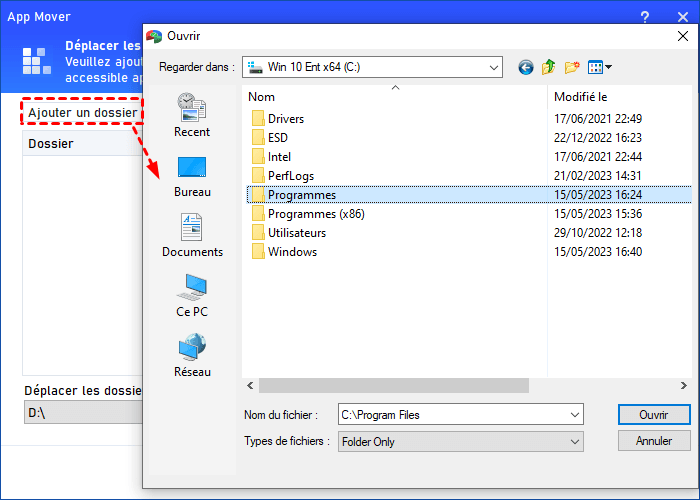Click the Programmes (x86) folder icon

click(258, 214)
